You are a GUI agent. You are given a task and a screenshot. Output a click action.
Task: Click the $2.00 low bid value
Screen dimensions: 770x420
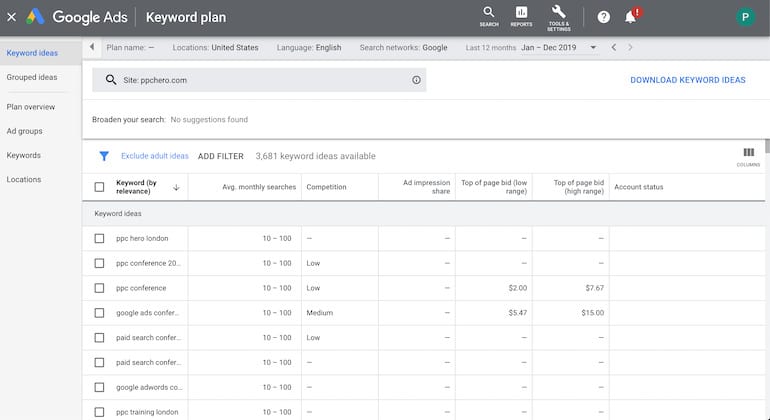coord(518,288)
